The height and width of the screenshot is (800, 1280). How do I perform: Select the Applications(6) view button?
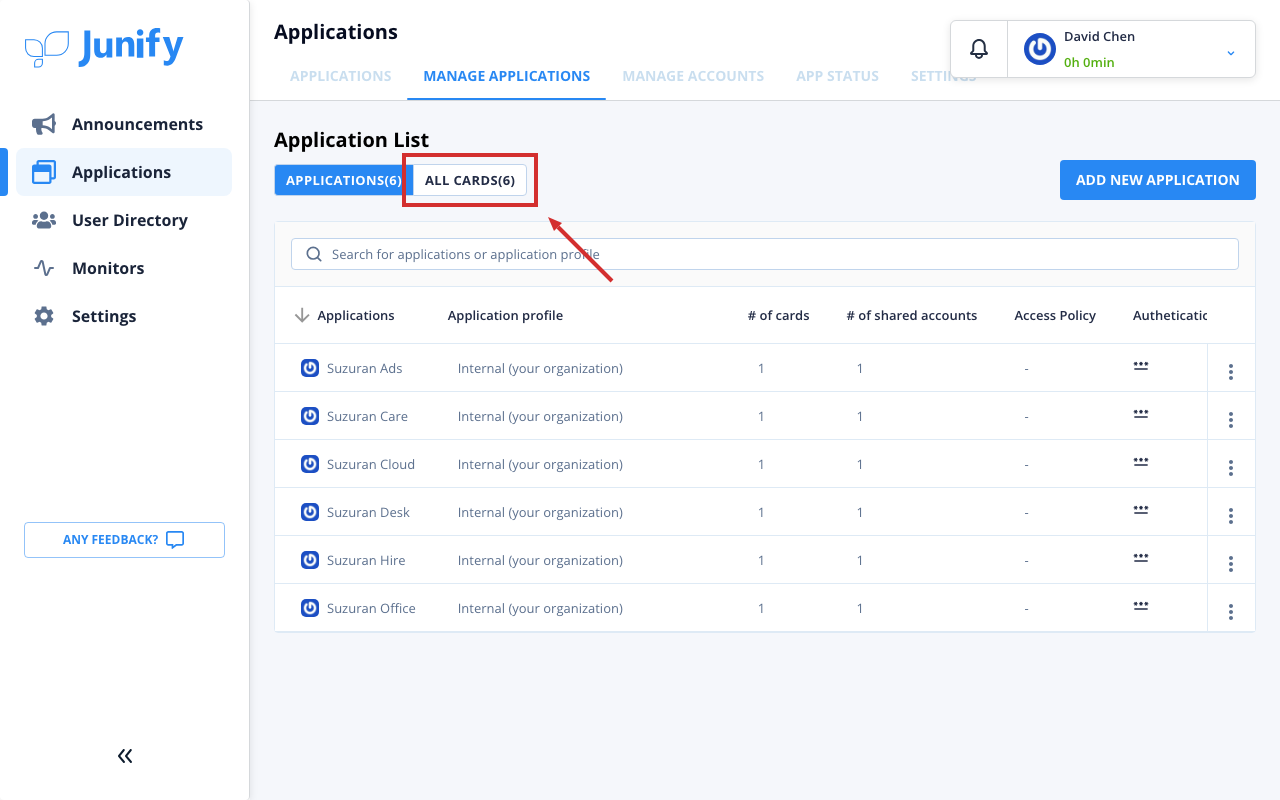[343, 180]
